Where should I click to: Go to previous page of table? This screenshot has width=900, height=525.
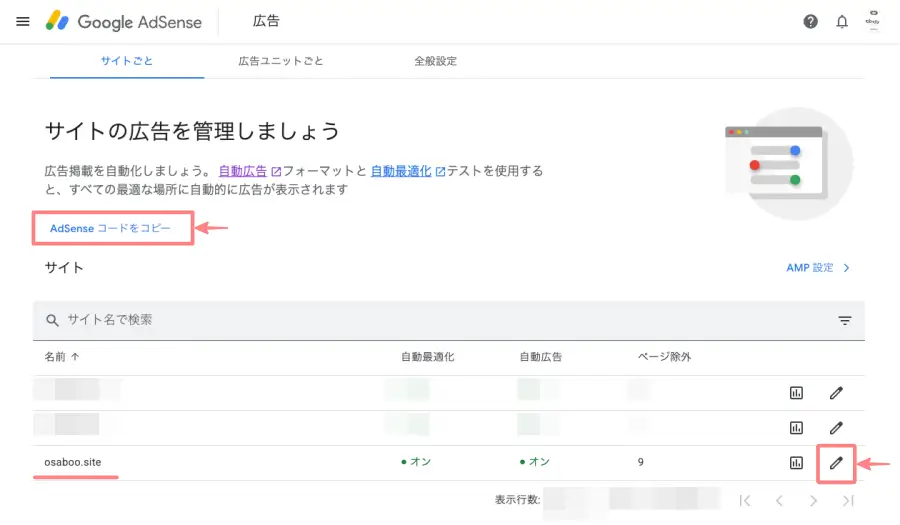pyautogui.click(x=779, y=501)
